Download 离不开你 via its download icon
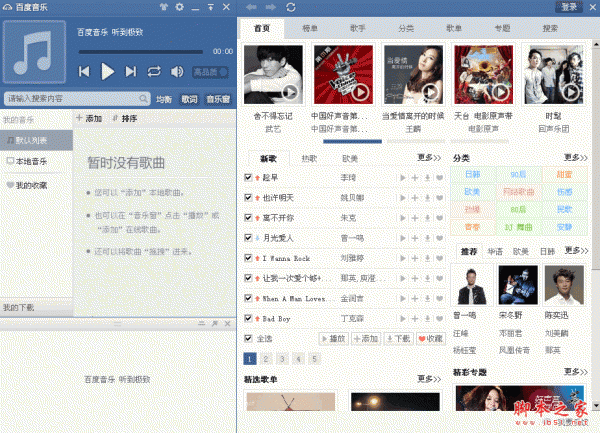This screenshot has height=433, width=600. click(x=427, y=218)
